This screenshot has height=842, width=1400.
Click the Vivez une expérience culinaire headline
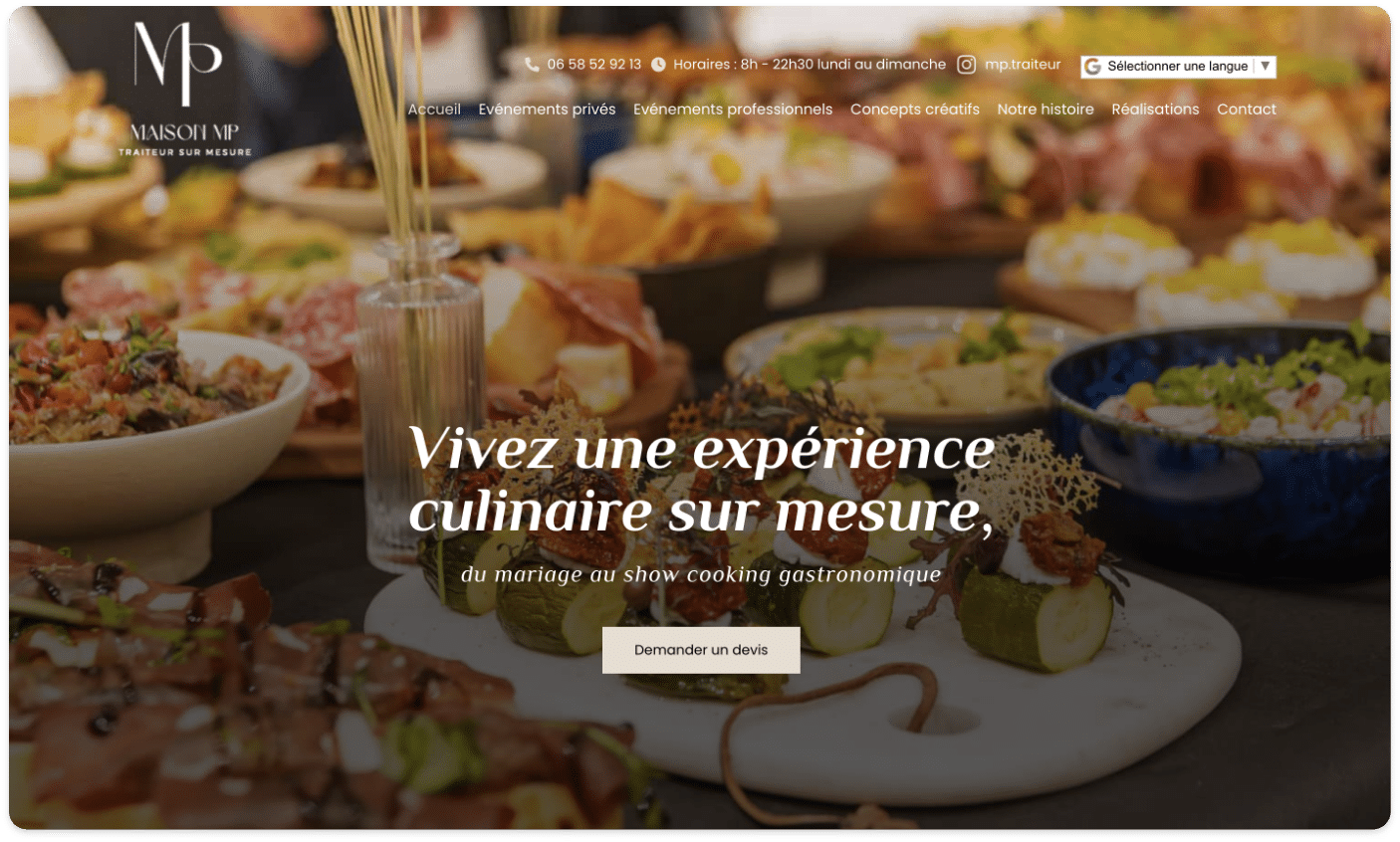[x=701, y=480]
